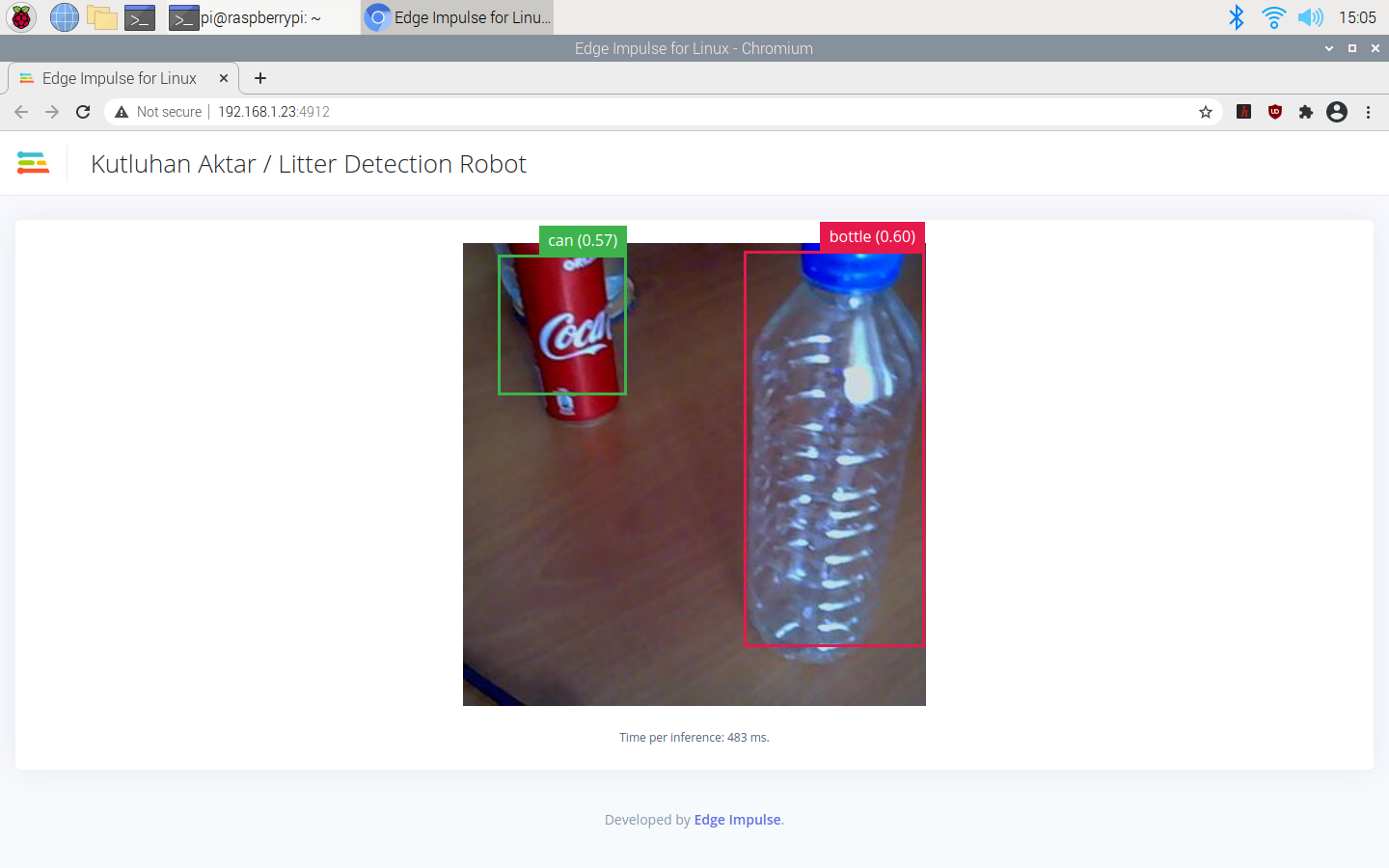Open the Chromium three-dot menu
Screen dimensions: 1389x868
click(x=1368, y=112)
